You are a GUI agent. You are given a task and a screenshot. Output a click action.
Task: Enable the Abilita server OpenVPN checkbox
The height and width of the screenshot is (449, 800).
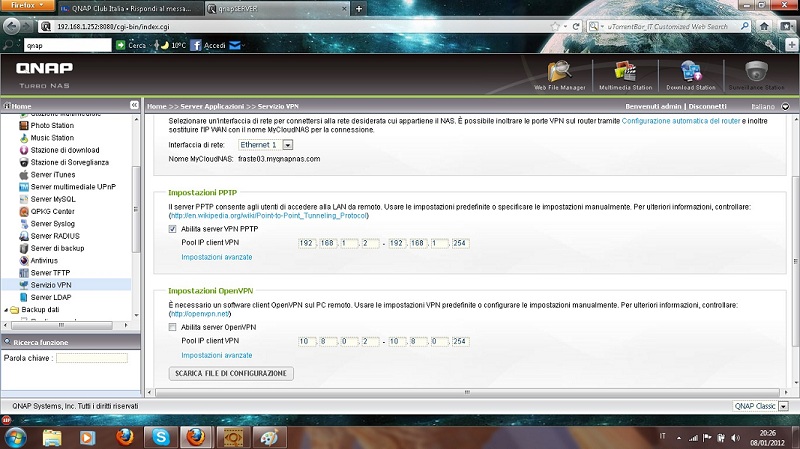click(x=173, y=327)
